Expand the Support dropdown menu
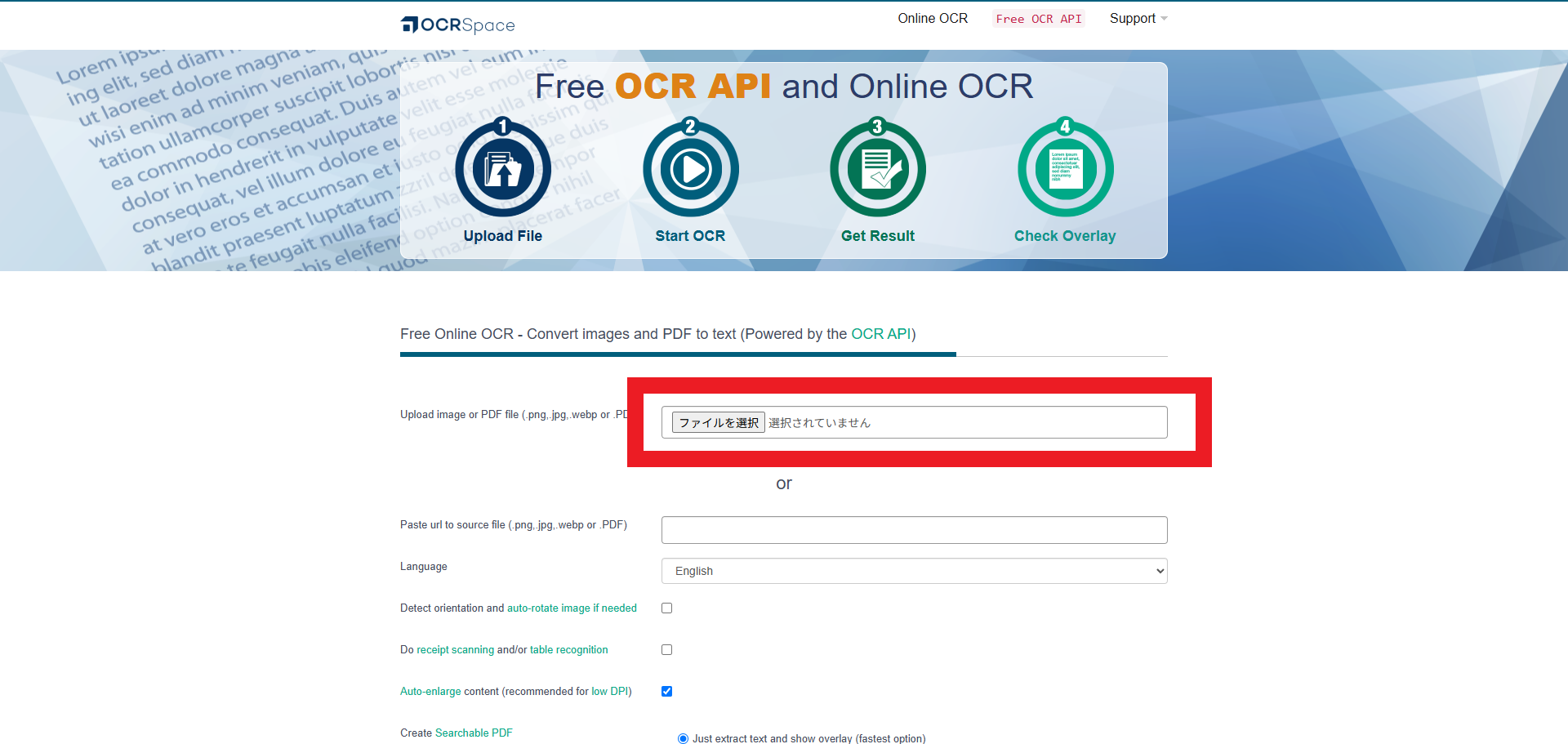Image resolution: width=1568 pixels, height=744 pixels. coord(1138,18)
